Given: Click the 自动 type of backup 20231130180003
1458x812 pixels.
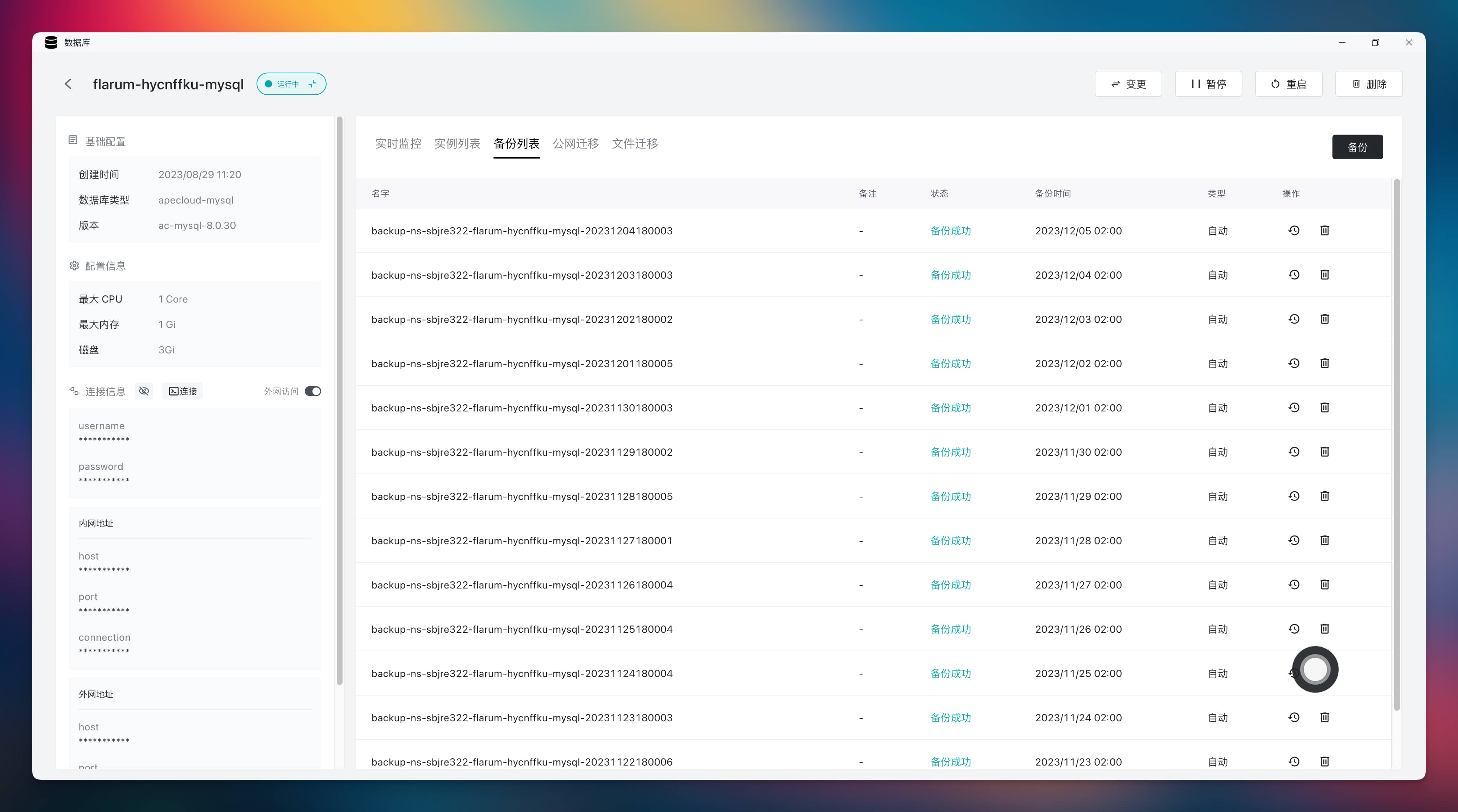Looking at the screenshot, I should point(1218,408).
